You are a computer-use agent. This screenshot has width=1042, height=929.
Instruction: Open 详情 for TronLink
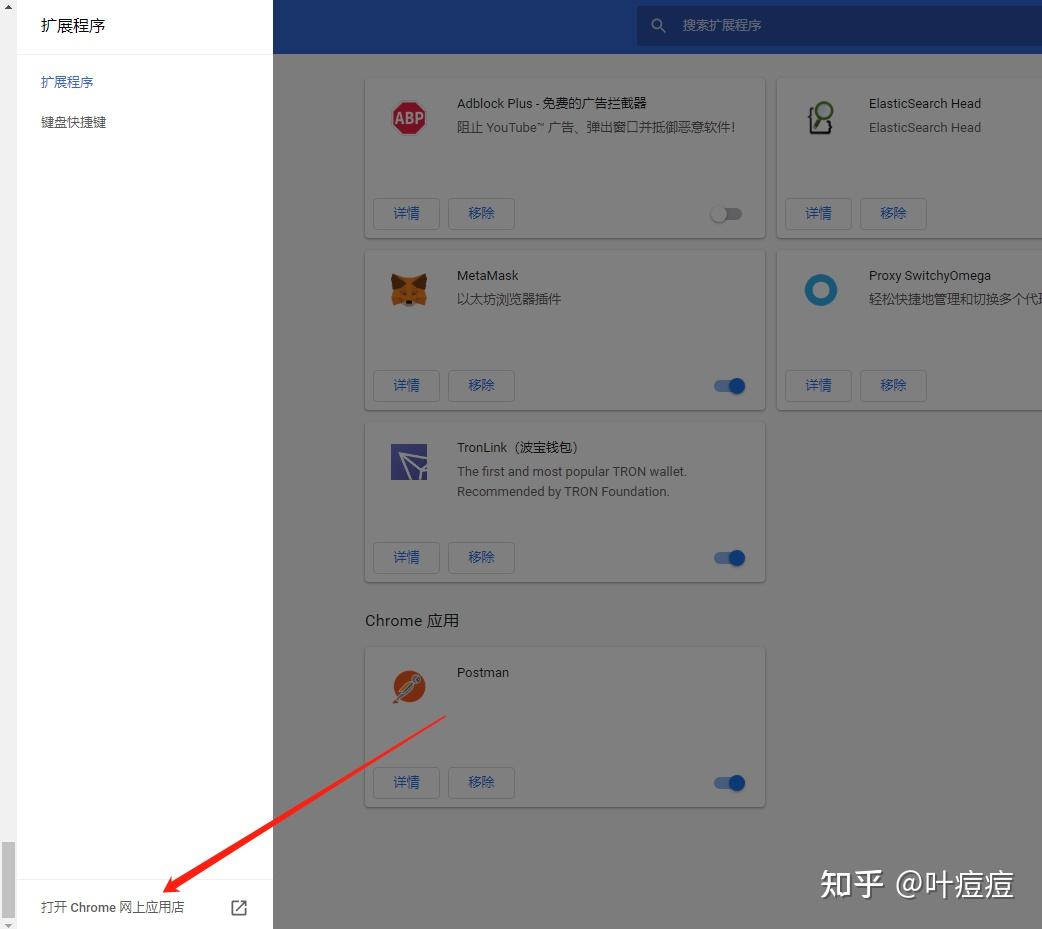[x=406, y=558]
